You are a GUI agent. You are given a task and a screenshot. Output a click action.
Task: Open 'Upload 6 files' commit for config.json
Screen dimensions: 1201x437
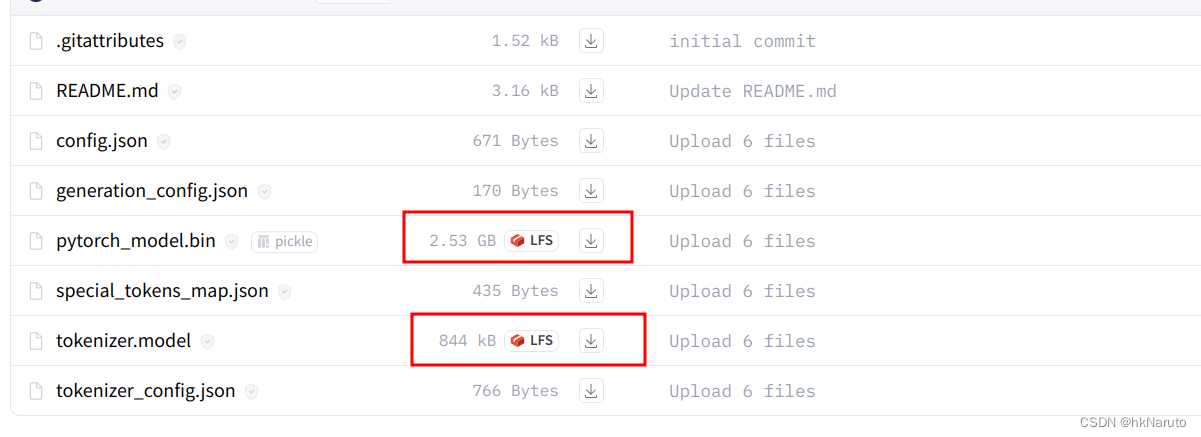[742, 141]
